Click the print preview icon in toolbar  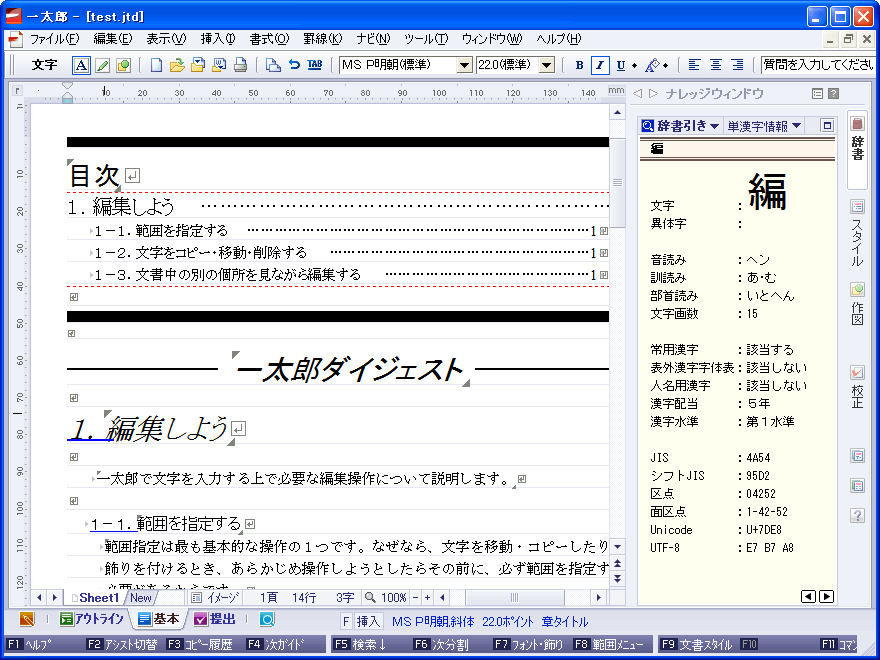pyautogui.click(x=219, y=65)
